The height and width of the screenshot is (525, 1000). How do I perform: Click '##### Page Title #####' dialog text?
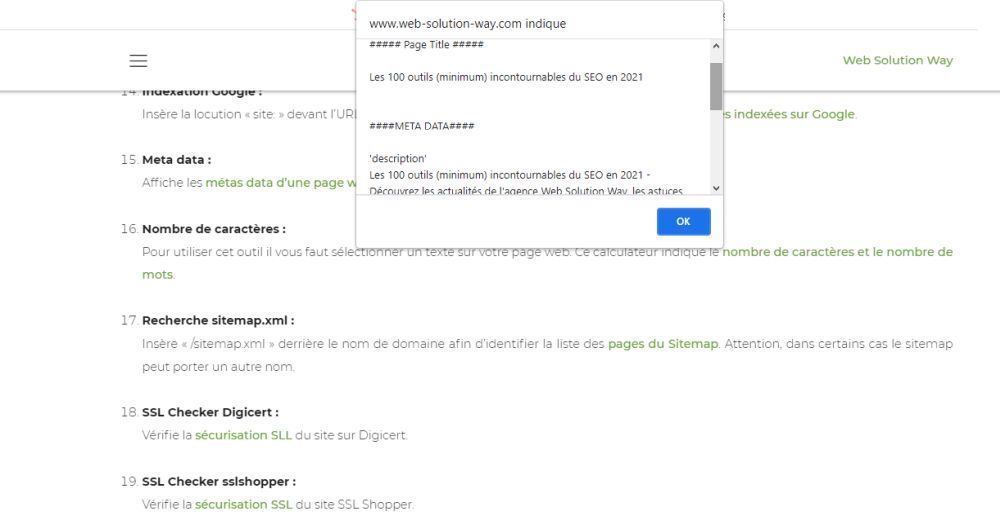(426, 44)
